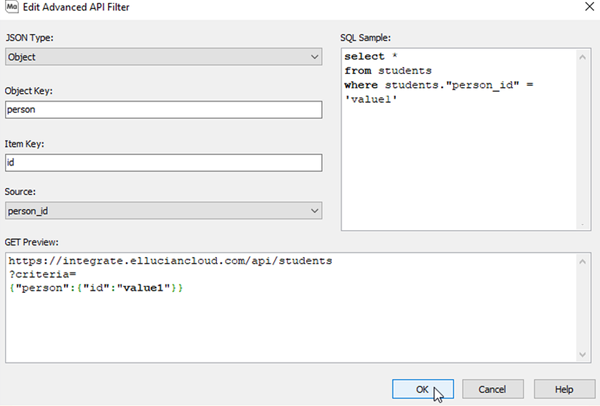This screenshot has height=406, width=600.
Task: Click the GET Preview scrollbar up arrow
Action: 582,262
